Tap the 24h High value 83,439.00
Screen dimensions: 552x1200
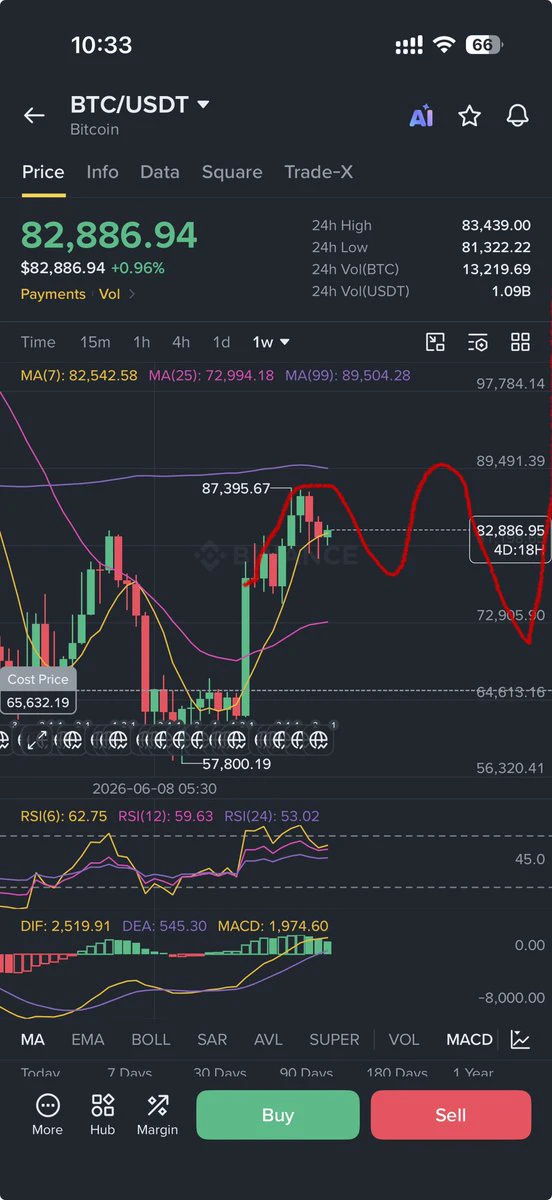[496, 226]
